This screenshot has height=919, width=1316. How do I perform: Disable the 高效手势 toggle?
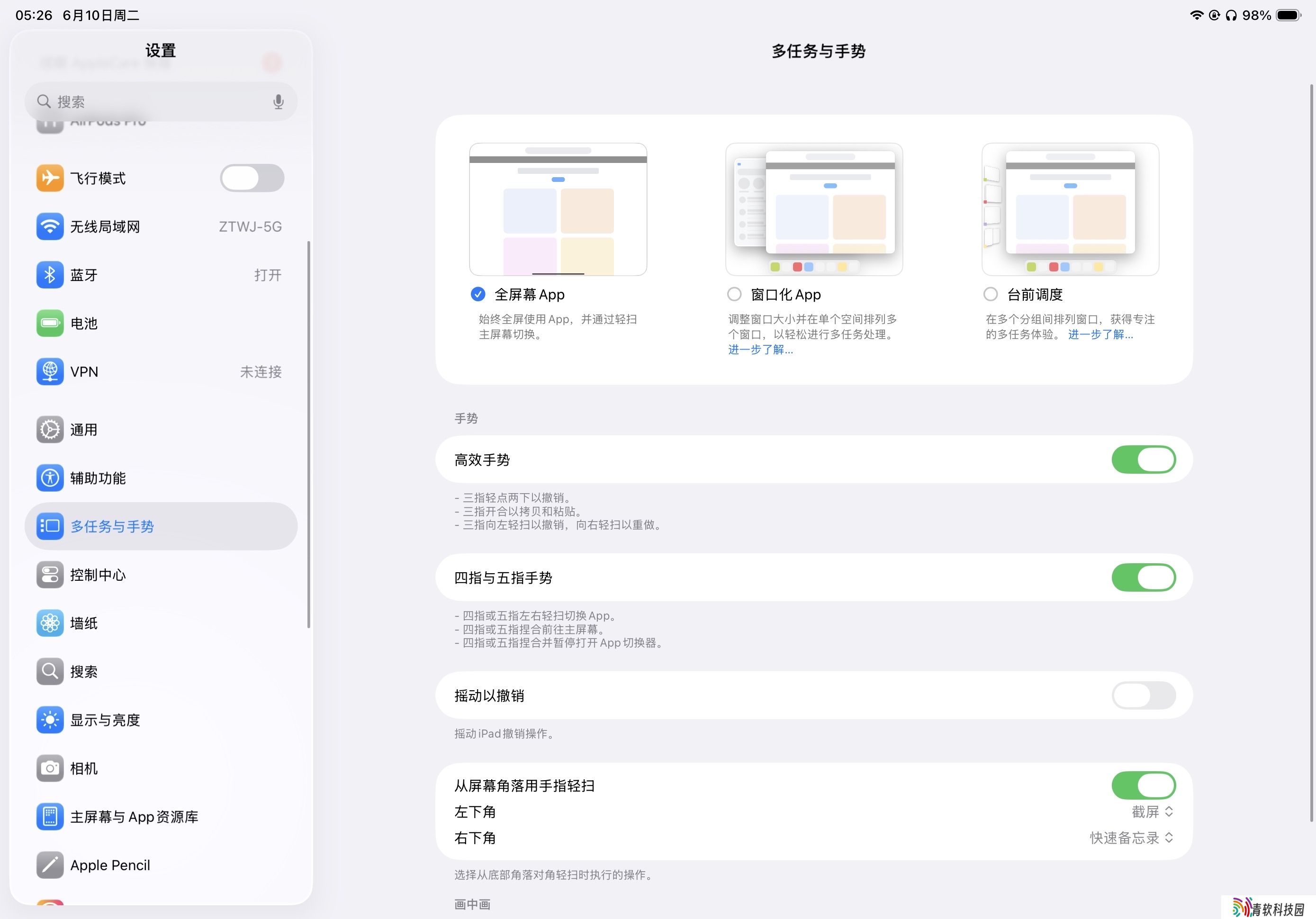coord(1143,459)
